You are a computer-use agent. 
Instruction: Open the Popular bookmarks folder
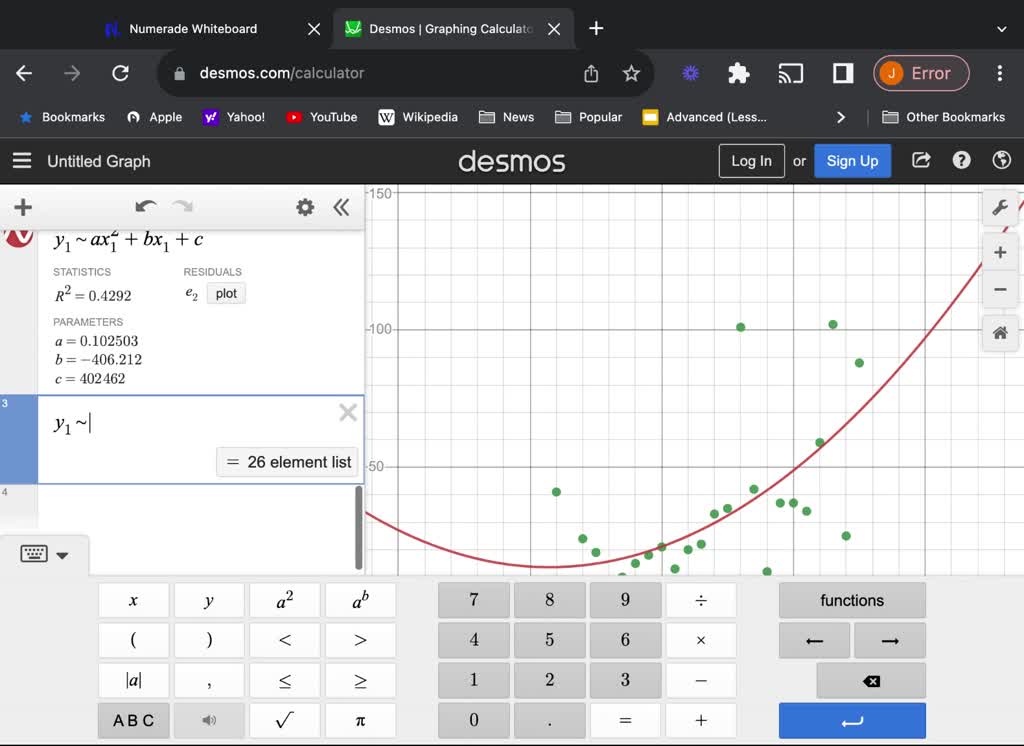pyautogui.click(x=588, y=117)
